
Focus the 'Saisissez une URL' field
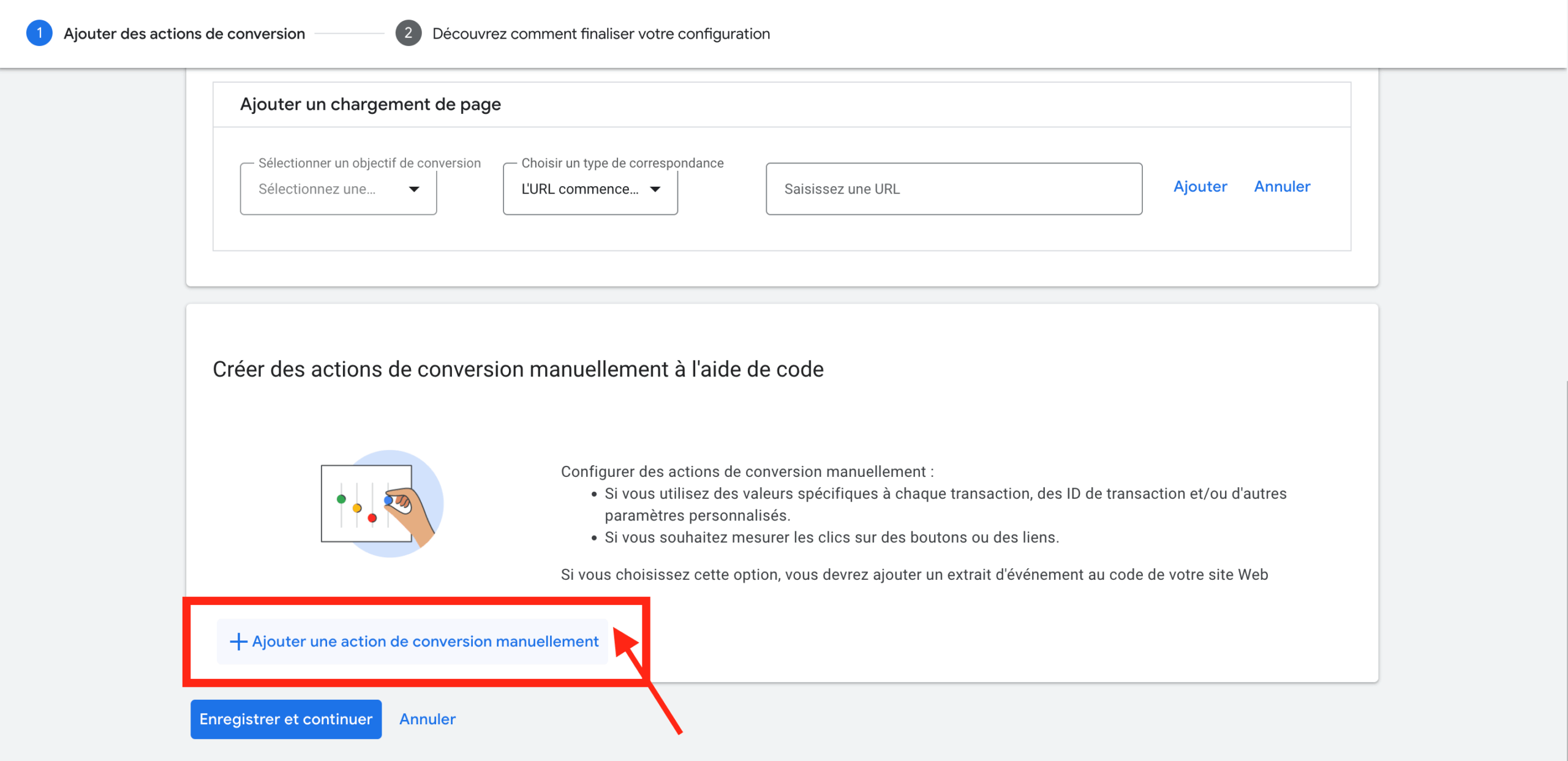pos(953,189)
